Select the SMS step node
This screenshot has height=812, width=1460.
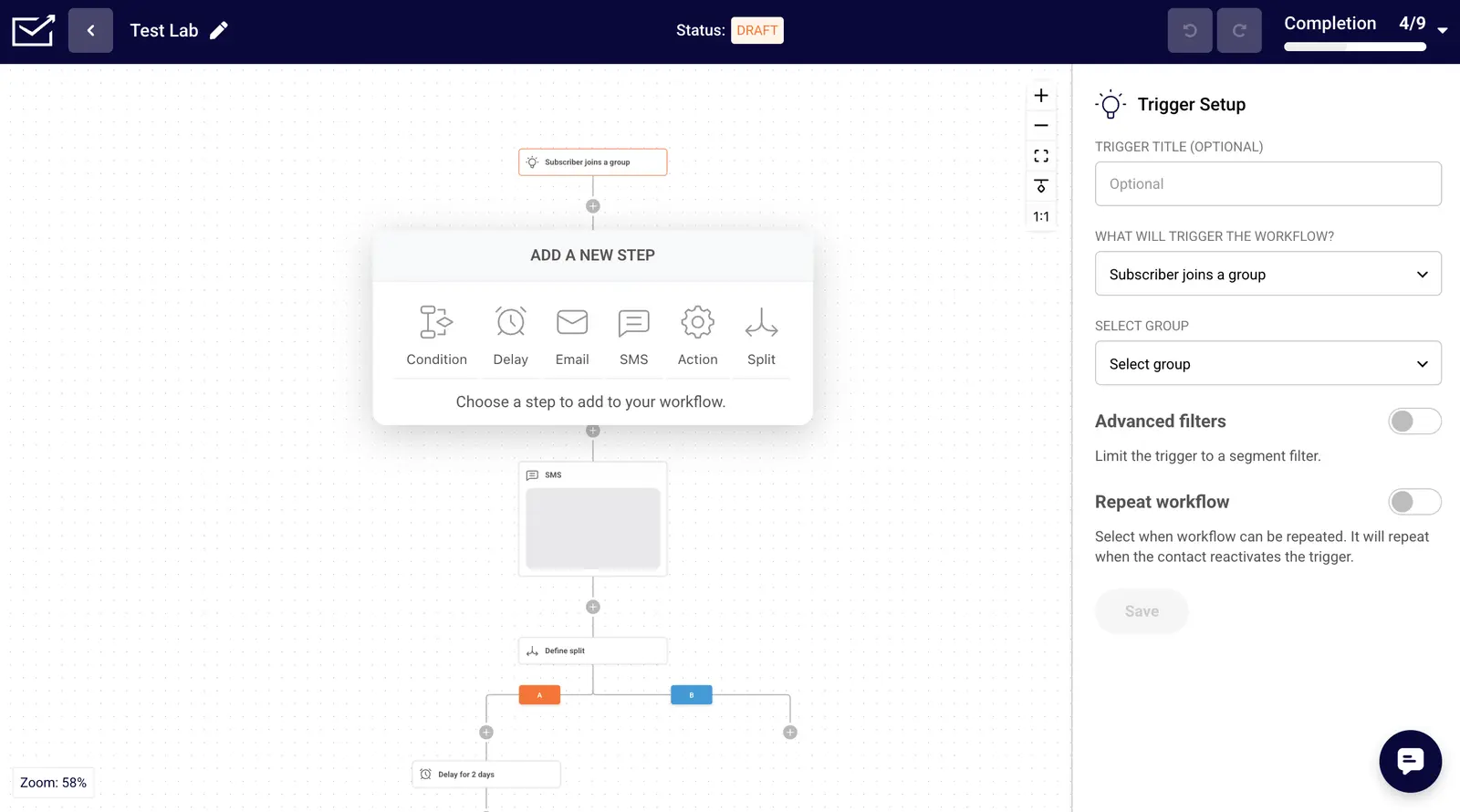(x=593, y=518)
